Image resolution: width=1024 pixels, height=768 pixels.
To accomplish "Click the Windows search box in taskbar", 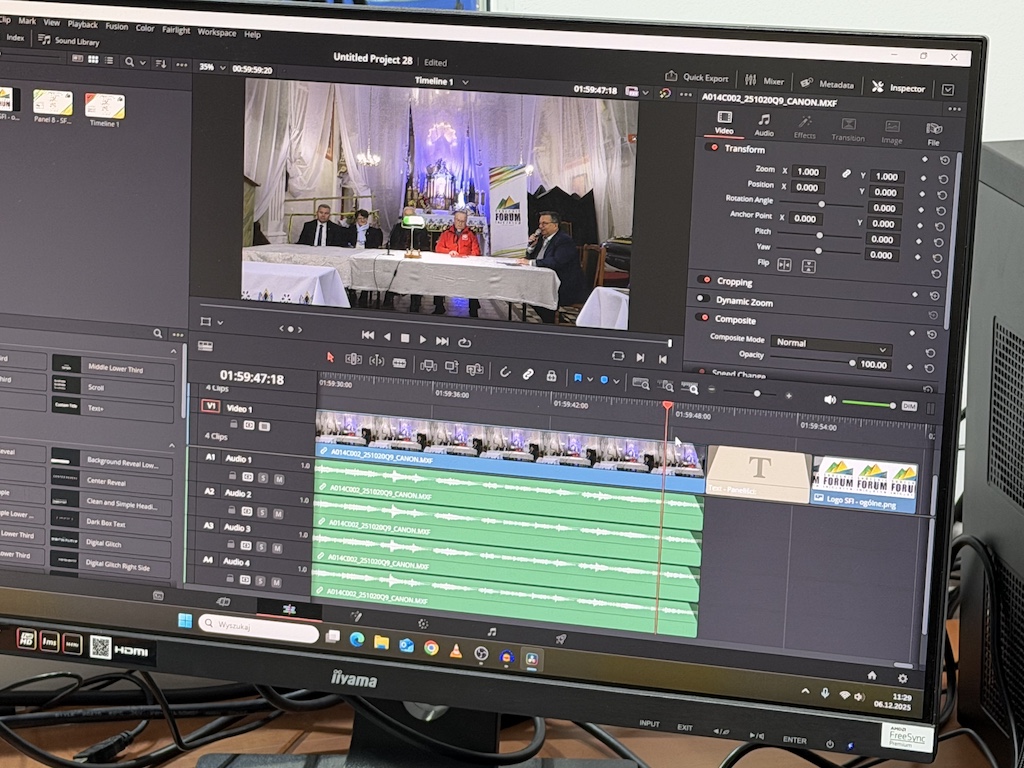I will click(x=258, y=628).
